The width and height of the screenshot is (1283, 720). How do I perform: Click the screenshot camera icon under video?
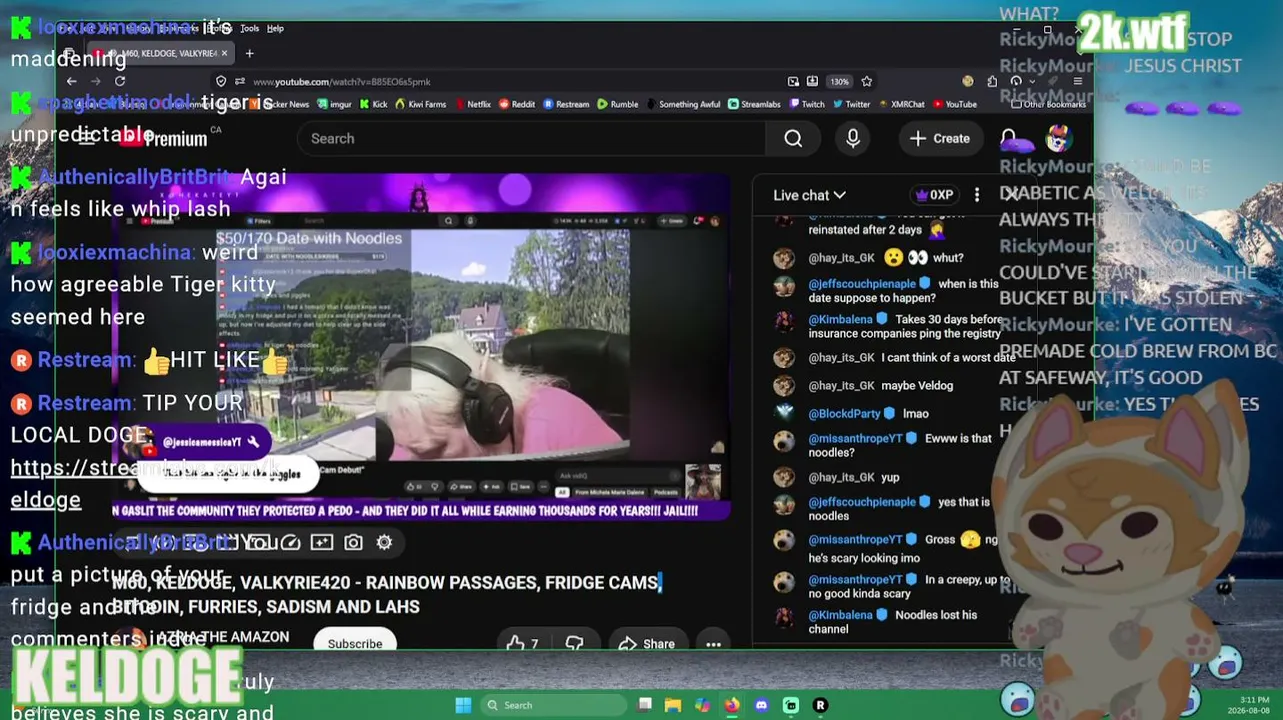pyautogui.click(x=353, y=542)
